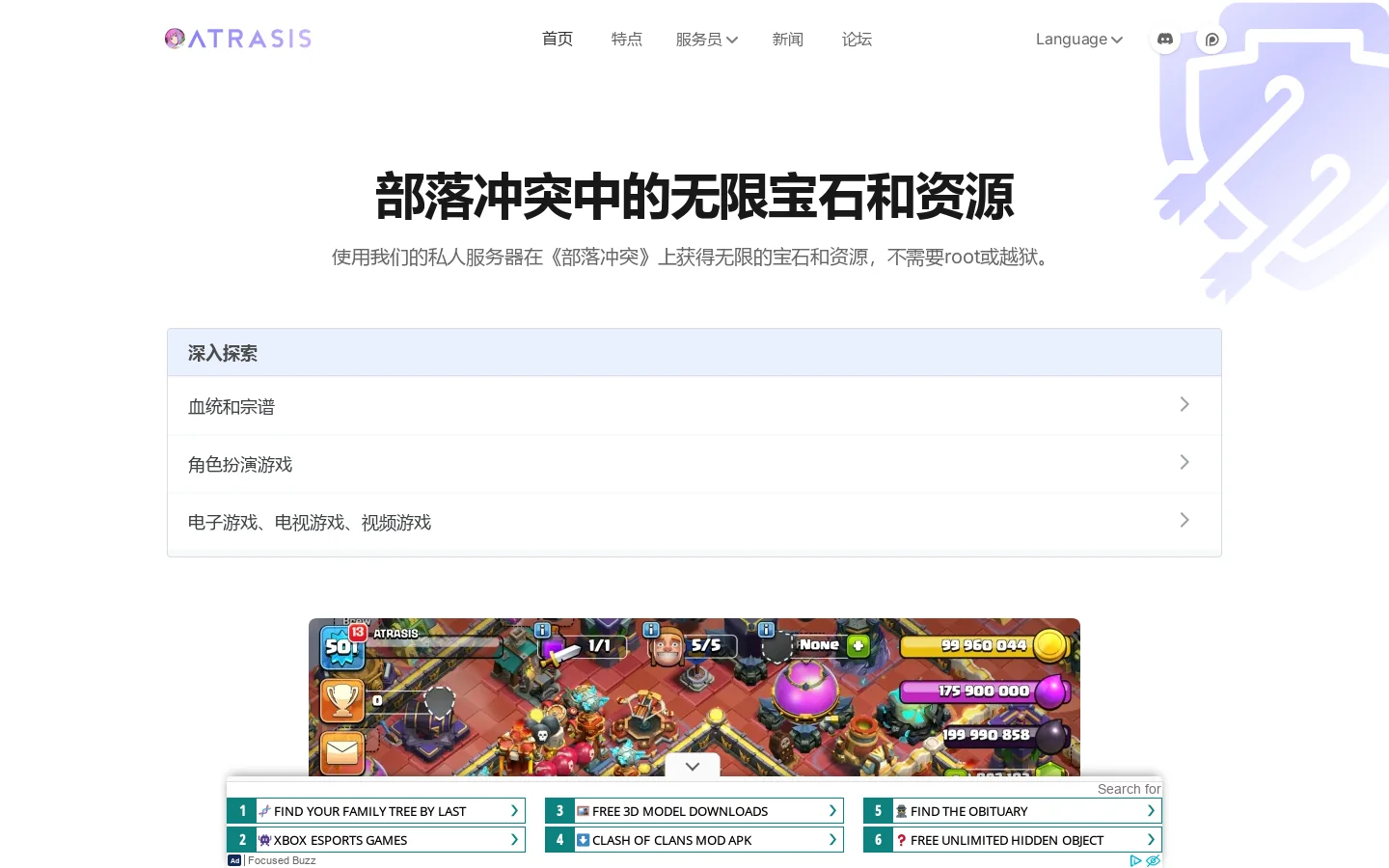
Task: Expand the 血统和宗谱 row
Action: pyautogui.click(x=694, y=406)
